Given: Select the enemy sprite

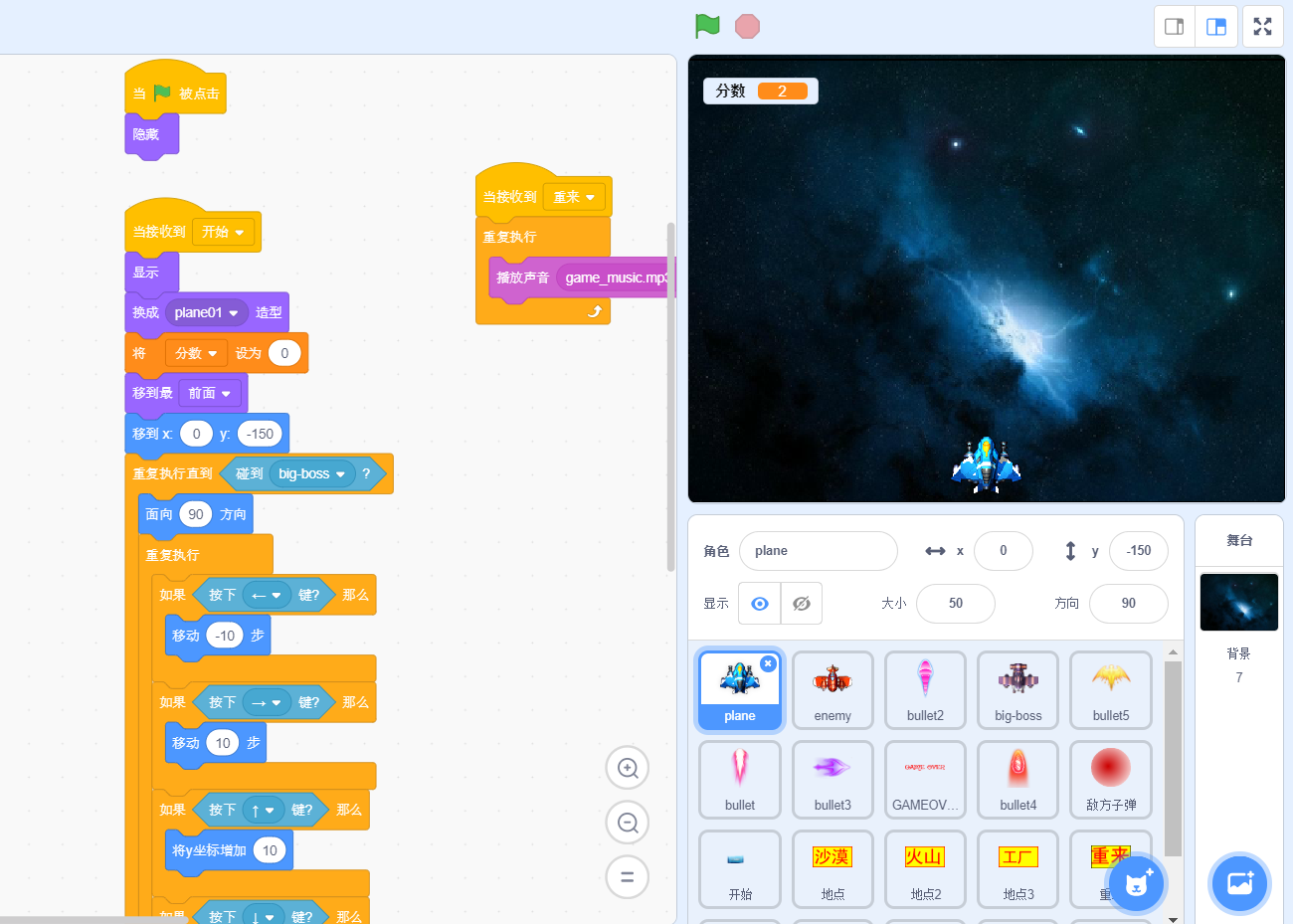Looking at the screenshot, I should (x=832, y=690).
